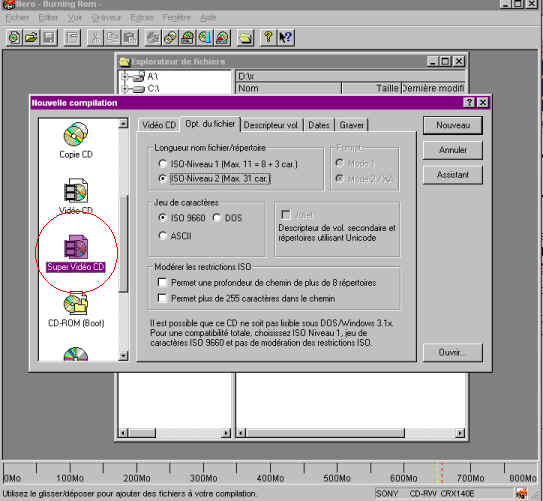Viewport: 543px width, 501px height.
Task: Click the disc with red triangle toolbar icon
Action: tap(223, 37)
